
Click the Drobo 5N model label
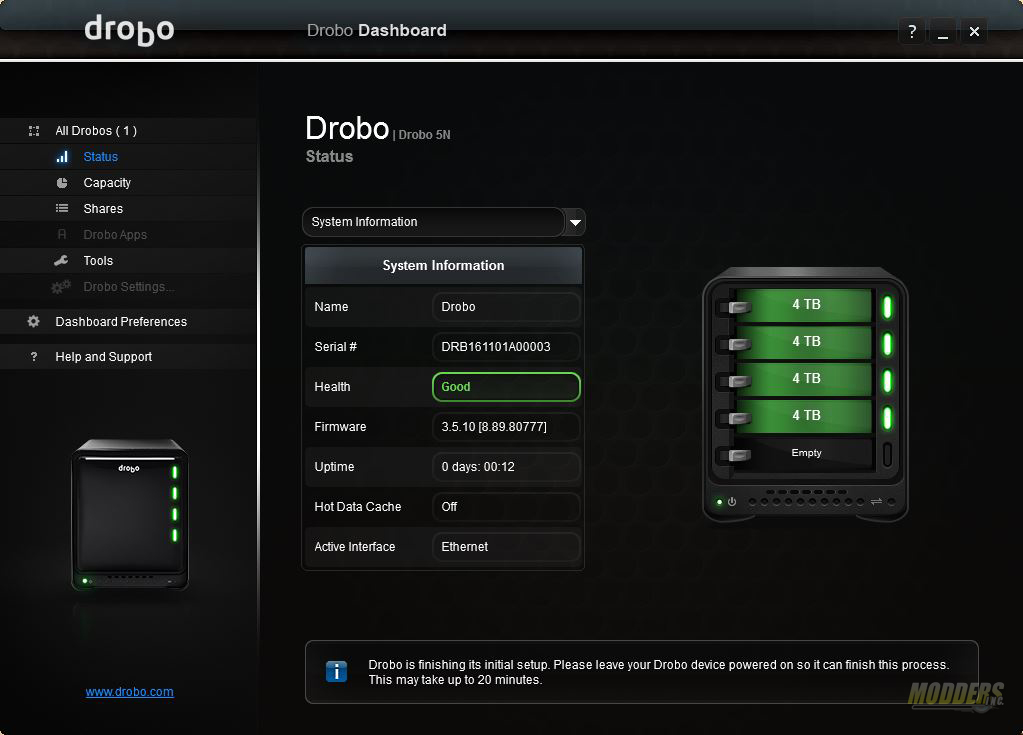click(x=424, y=135)
